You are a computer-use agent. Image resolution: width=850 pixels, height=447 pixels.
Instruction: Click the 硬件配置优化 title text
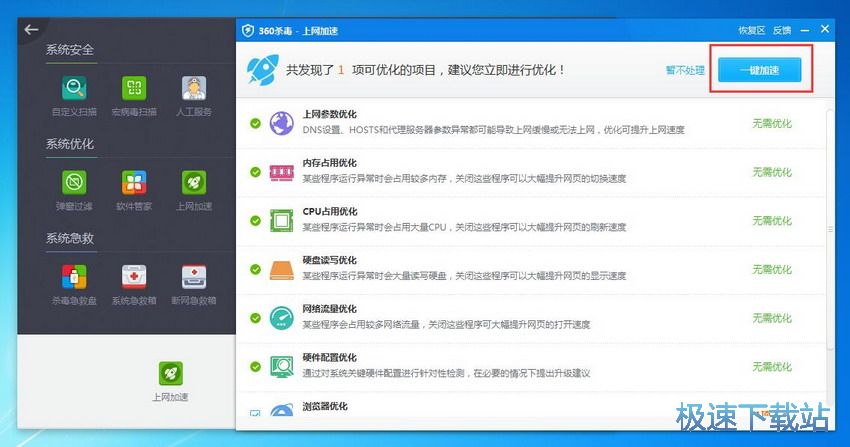[x=330, y=358]
